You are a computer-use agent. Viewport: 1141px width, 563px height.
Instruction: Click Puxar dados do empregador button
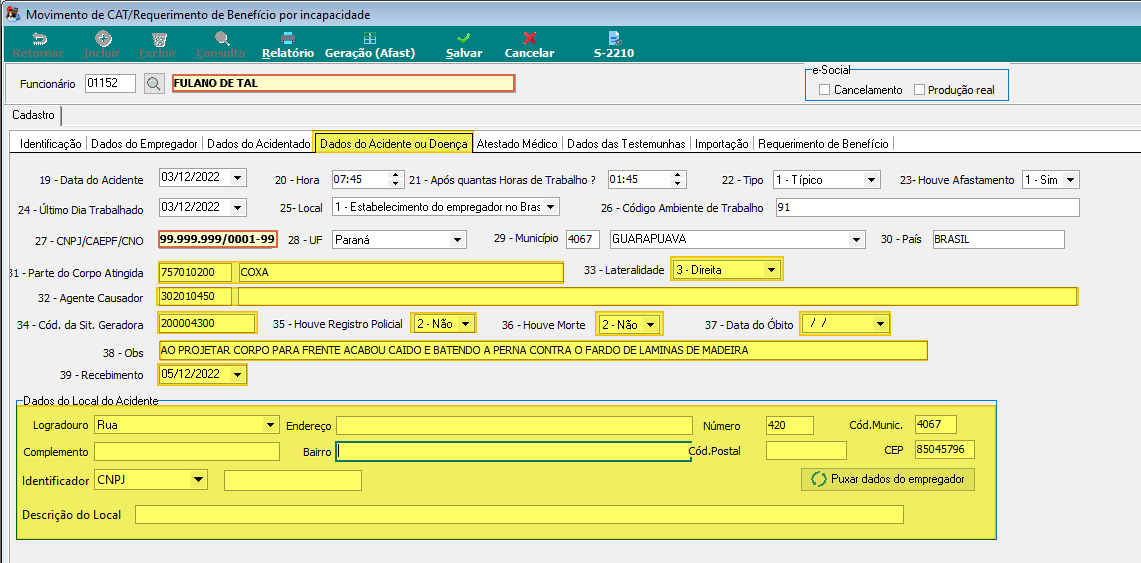tap(888, 479)
